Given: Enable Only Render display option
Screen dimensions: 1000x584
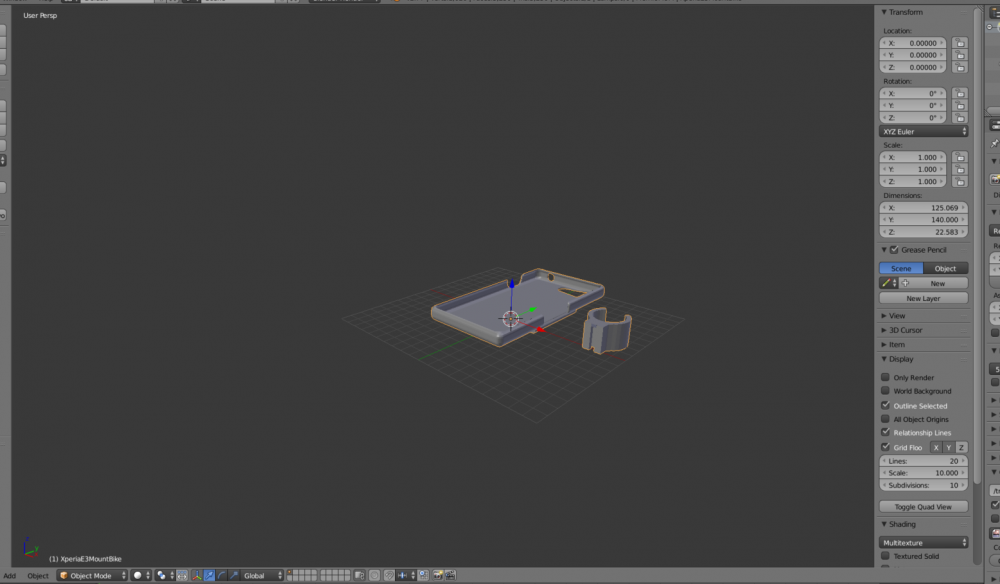Looking at the screenshot, I should [x=885, y=377].
